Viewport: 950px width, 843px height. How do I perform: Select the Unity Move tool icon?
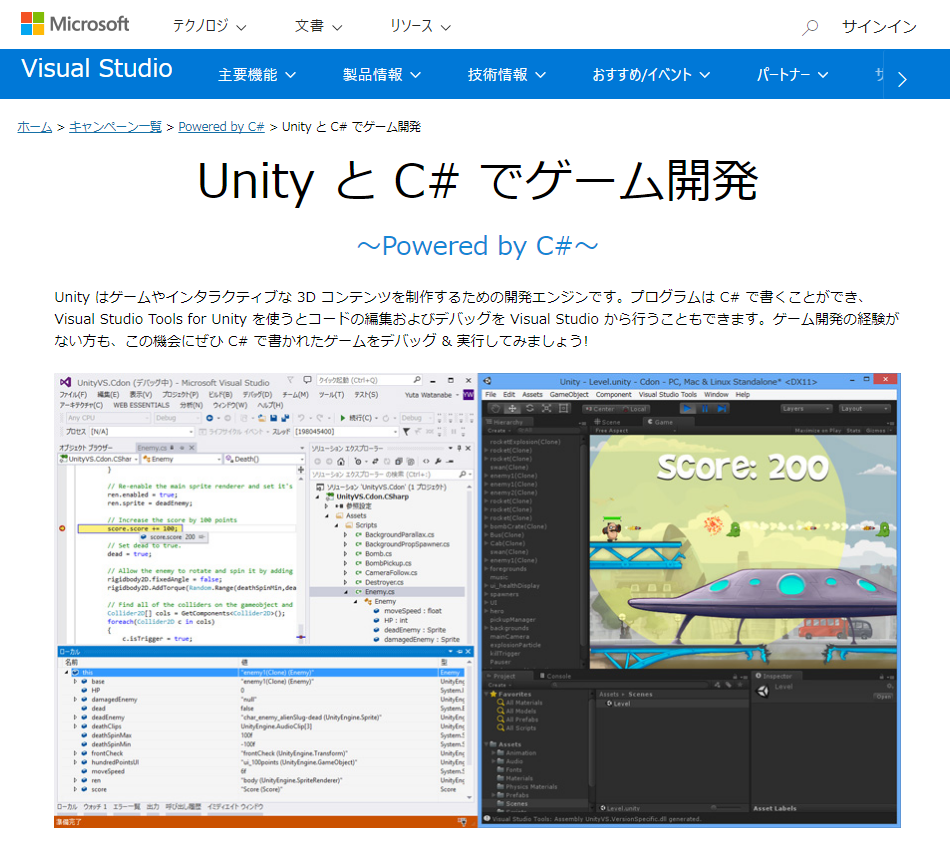click(512, 408)
